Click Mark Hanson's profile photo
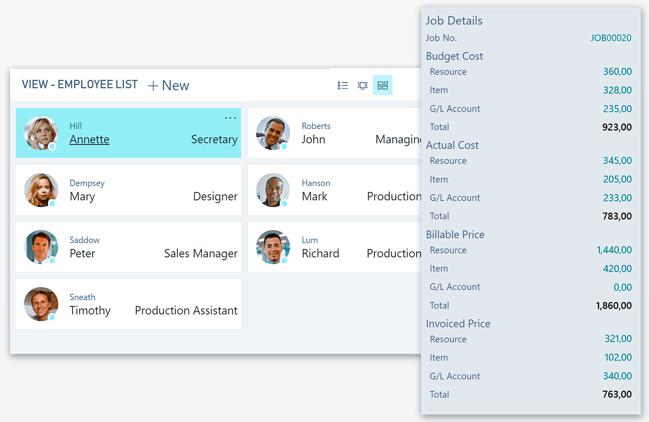 [272, 190]
